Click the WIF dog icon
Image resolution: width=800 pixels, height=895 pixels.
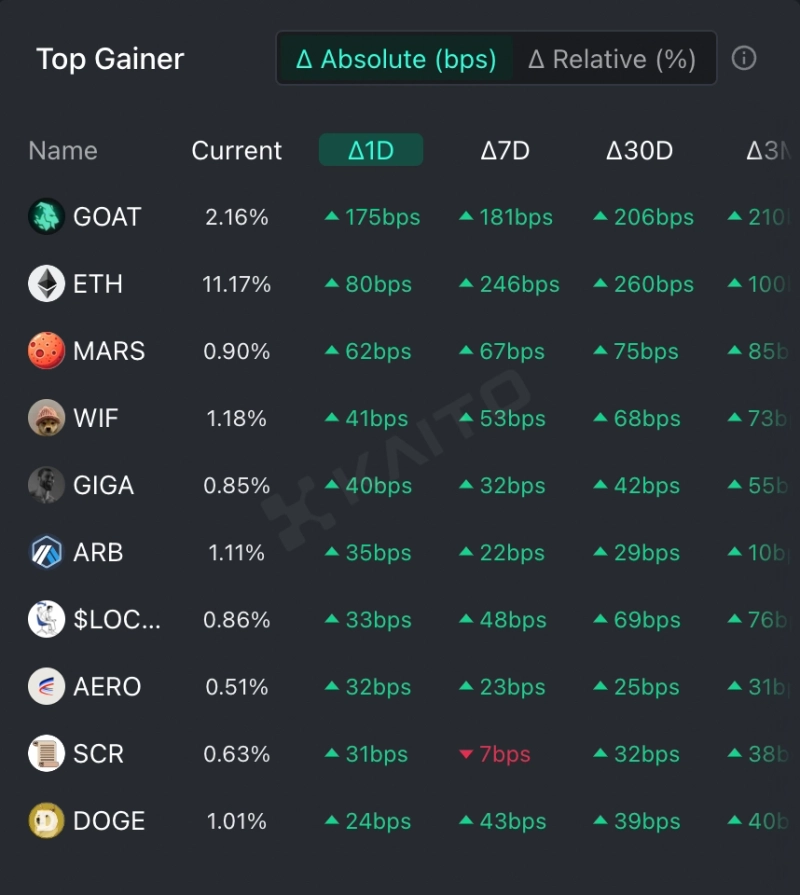pyautogui.click(x=46, y=418)
